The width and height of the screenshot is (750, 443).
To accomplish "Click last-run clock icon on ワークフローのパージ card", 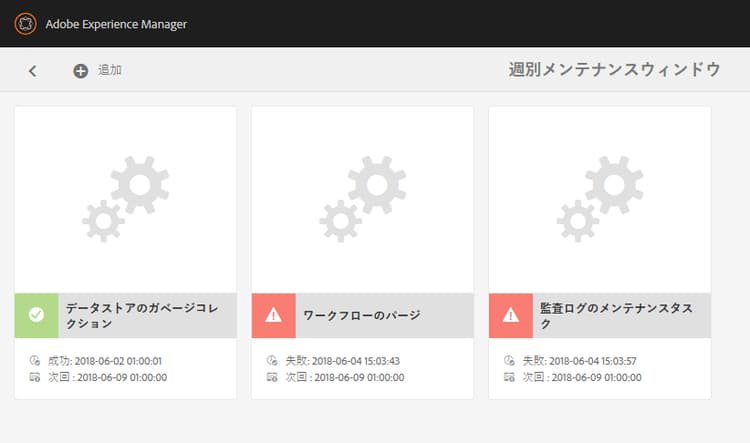I will click(x=272, y=361).
